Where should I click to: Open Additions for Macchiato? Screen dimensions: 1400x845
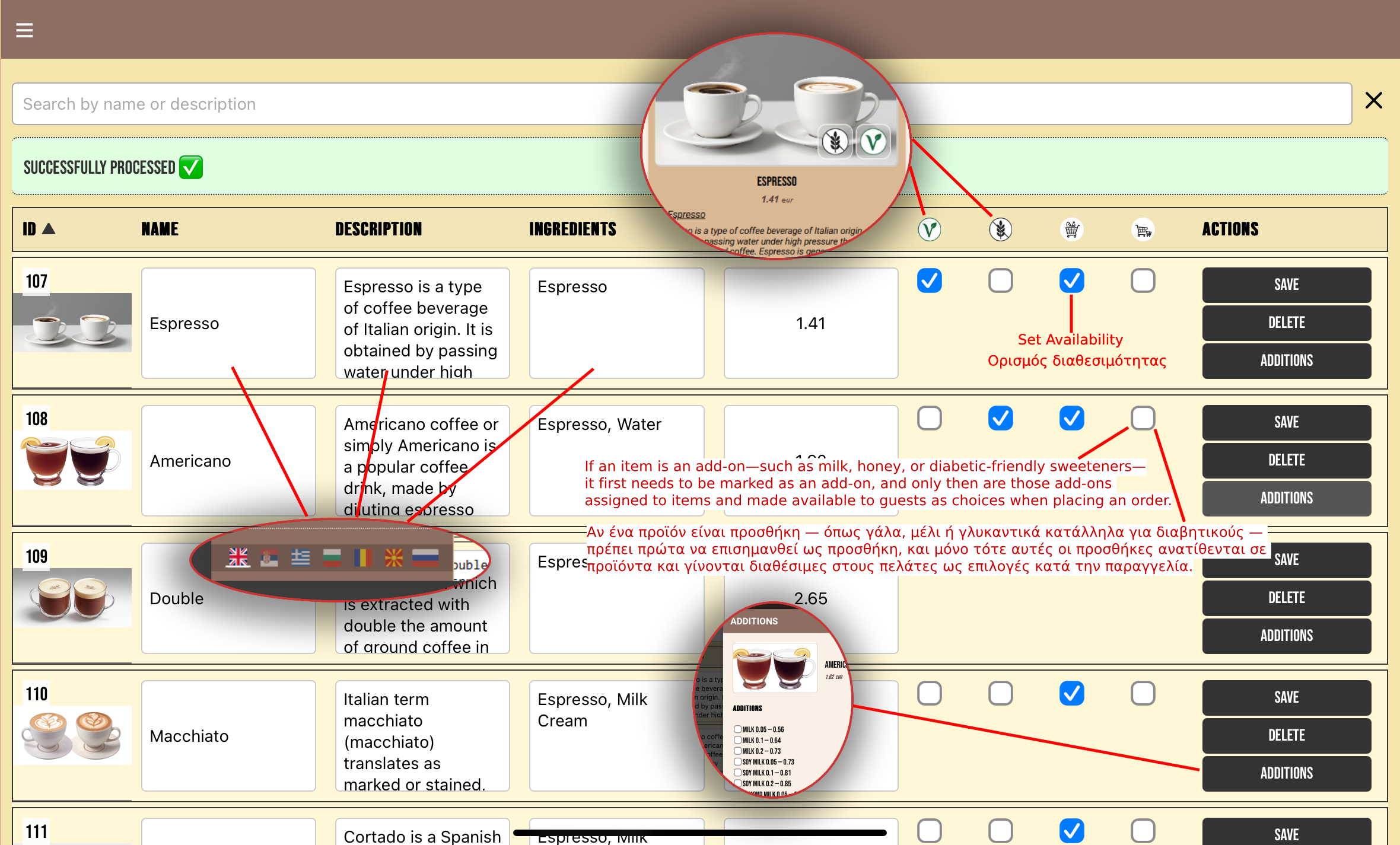coord(1286,773)
